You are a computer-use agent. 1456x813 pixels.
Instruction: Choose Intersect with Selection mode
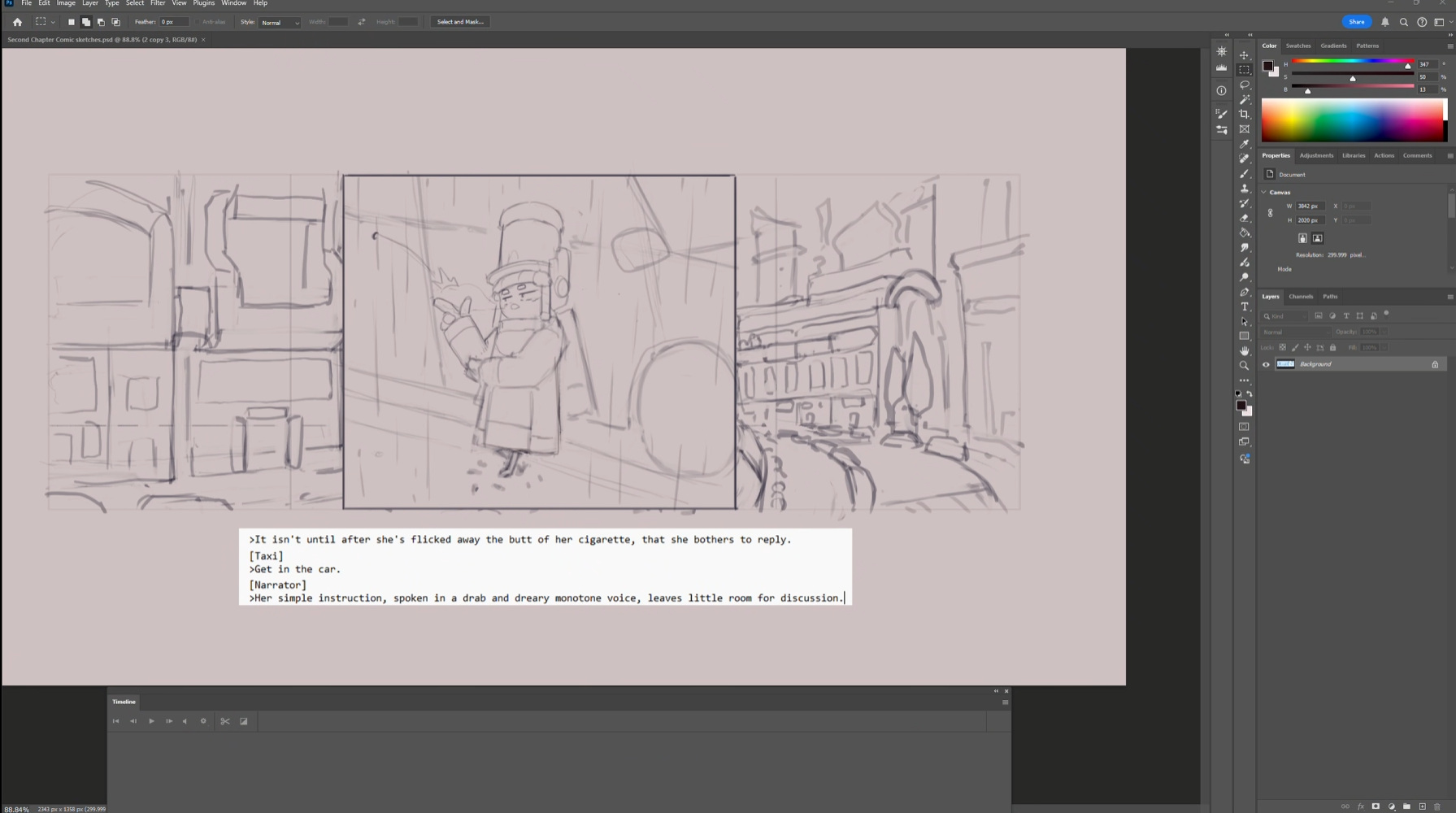(115, 22)
